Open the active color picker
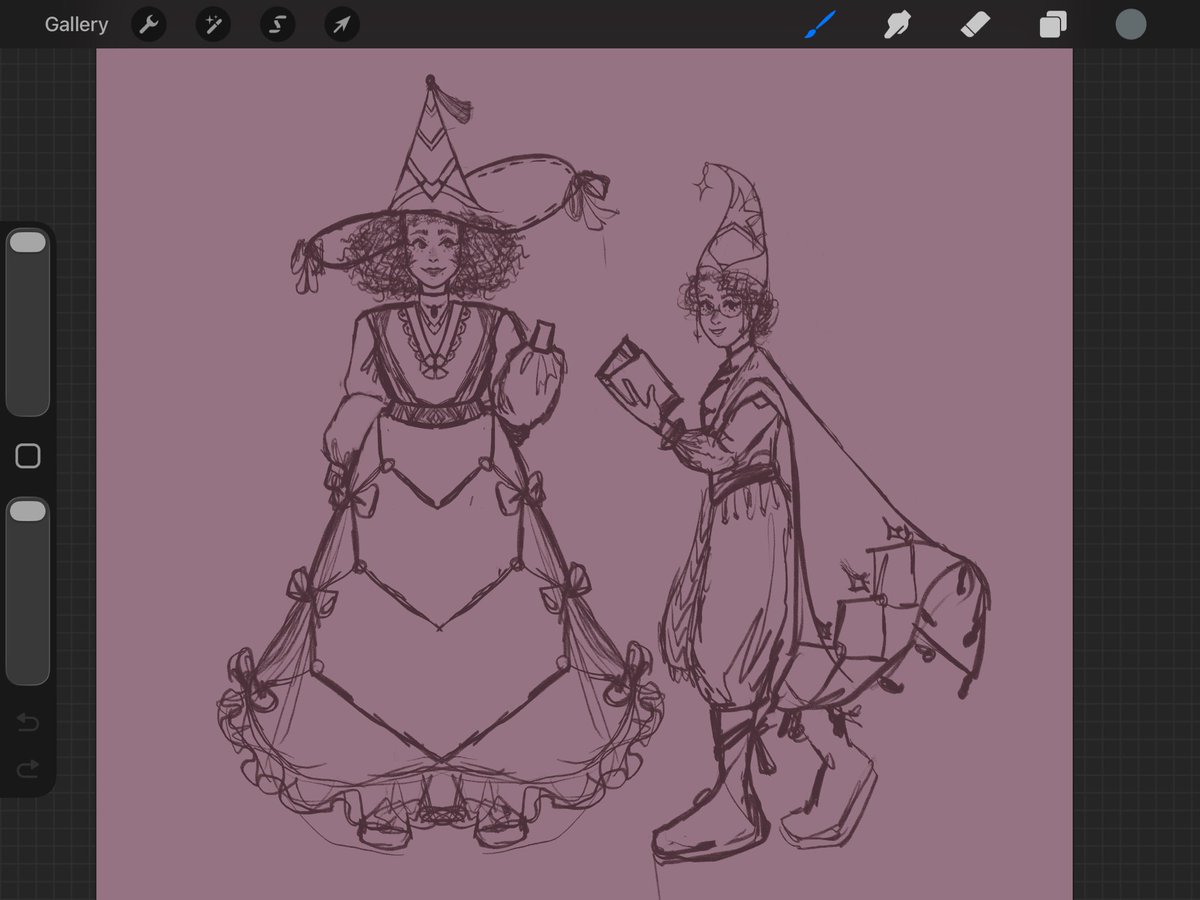This screenshot has height=900, width=1200. pos(1131,24)
